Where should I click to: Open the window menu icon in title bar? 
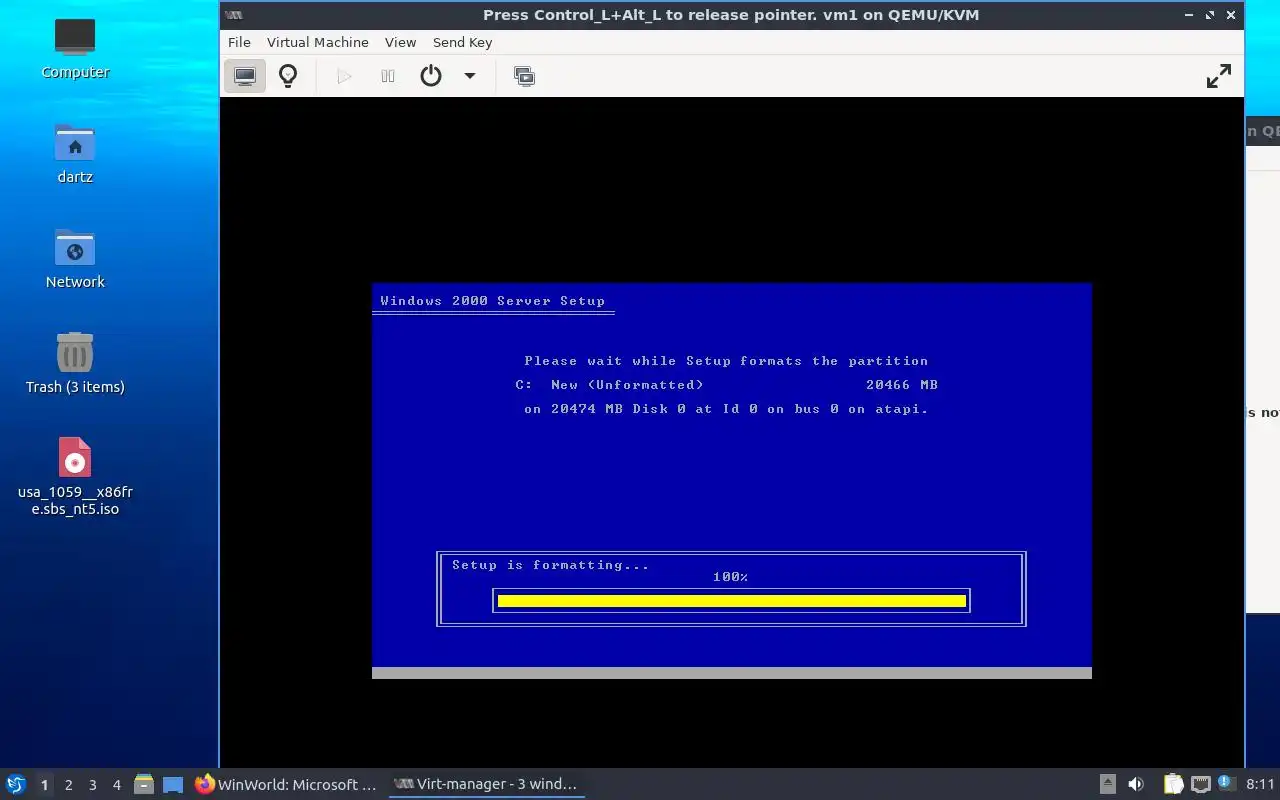pyautogui.click(x=233, y=15)
